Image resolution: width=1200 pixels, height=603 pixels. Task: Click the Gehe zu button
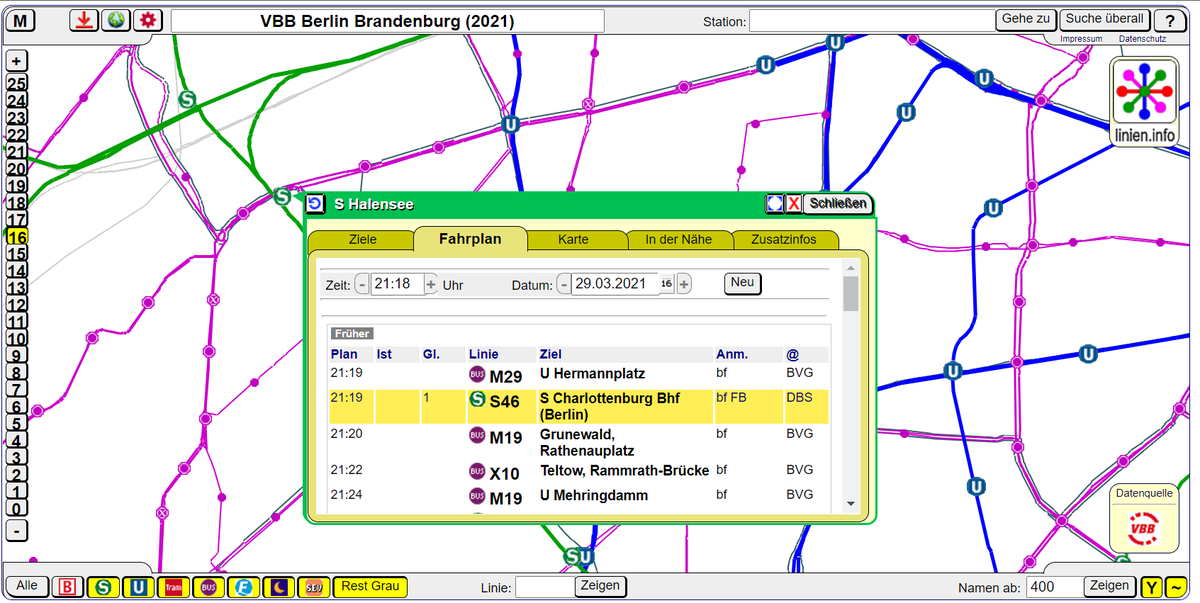(x=1026, y=19)
